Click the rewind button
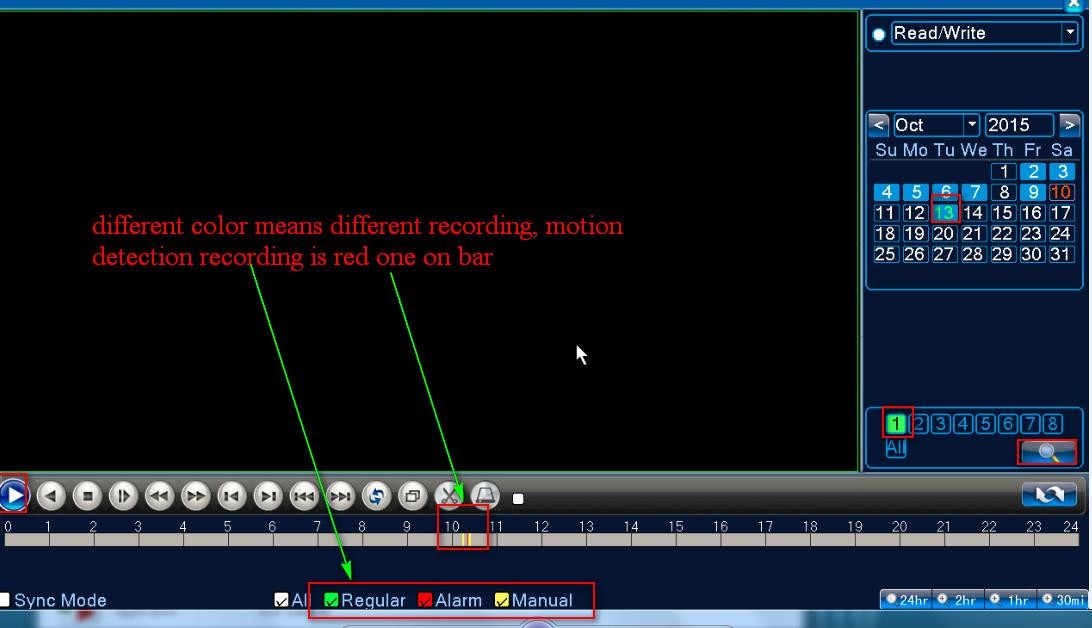Viewport: 1092px width, 628px height. 159,495
